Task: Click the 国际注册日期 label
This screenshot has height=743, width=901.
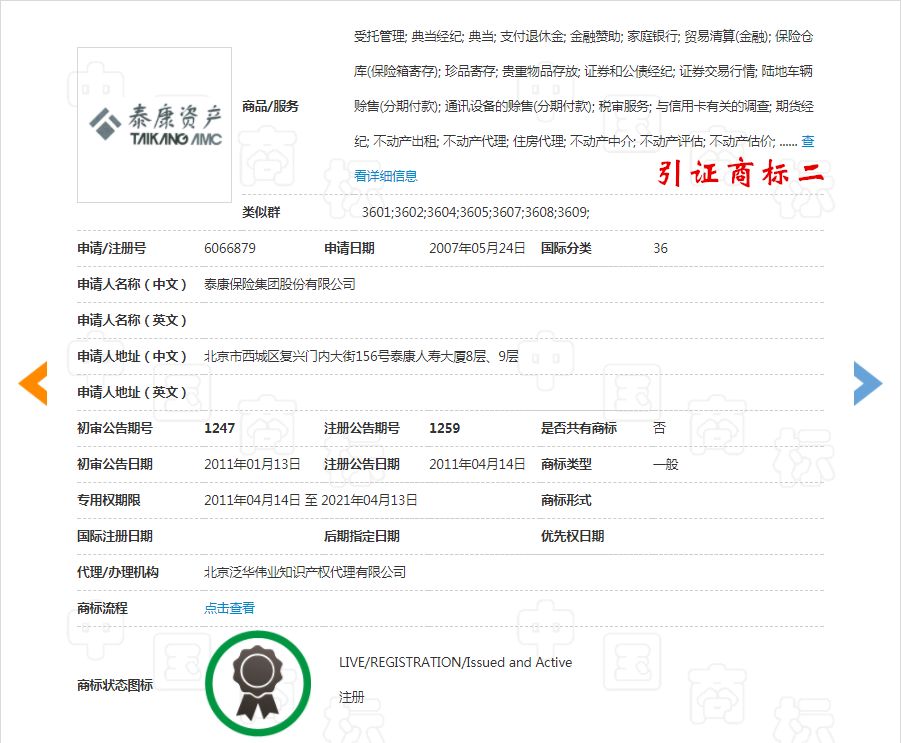Action: 115,536
